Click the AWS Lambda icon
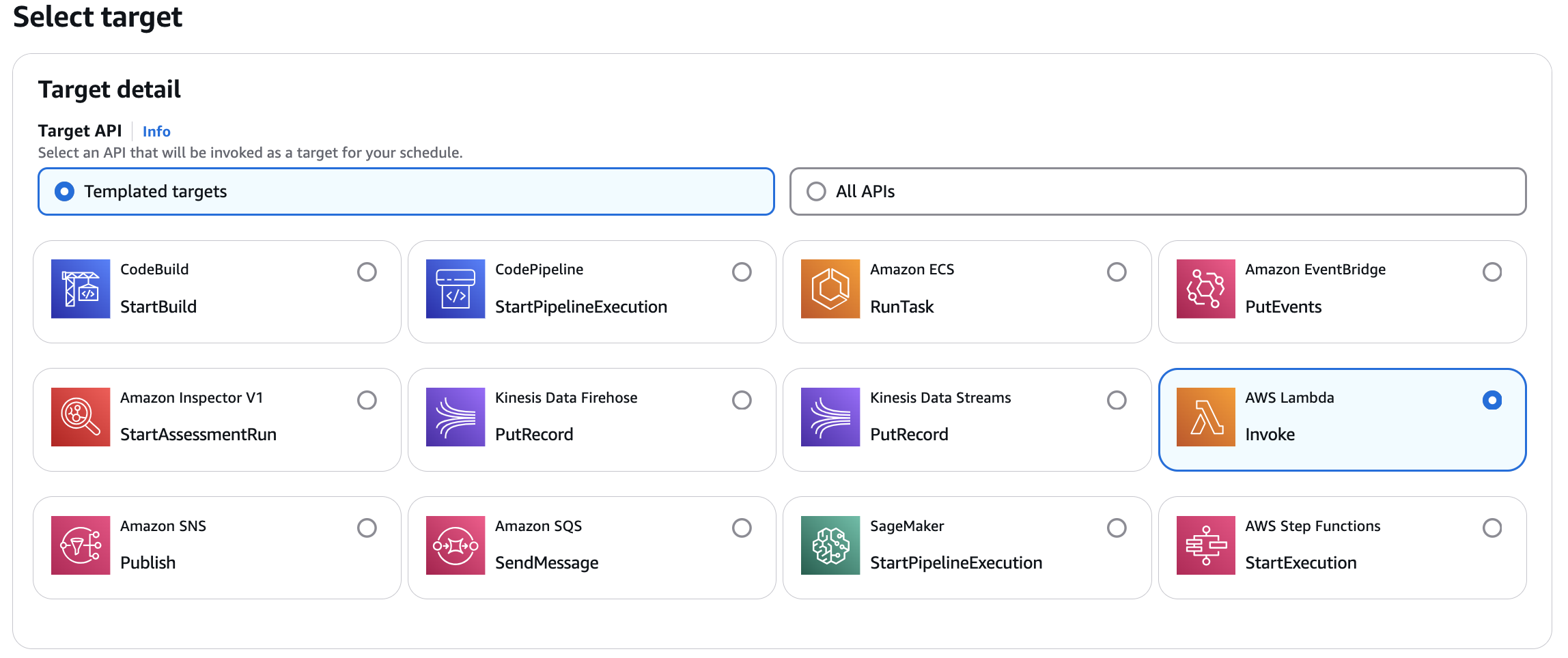This screenshot has width=1568, height=658. click(1205, 417)
